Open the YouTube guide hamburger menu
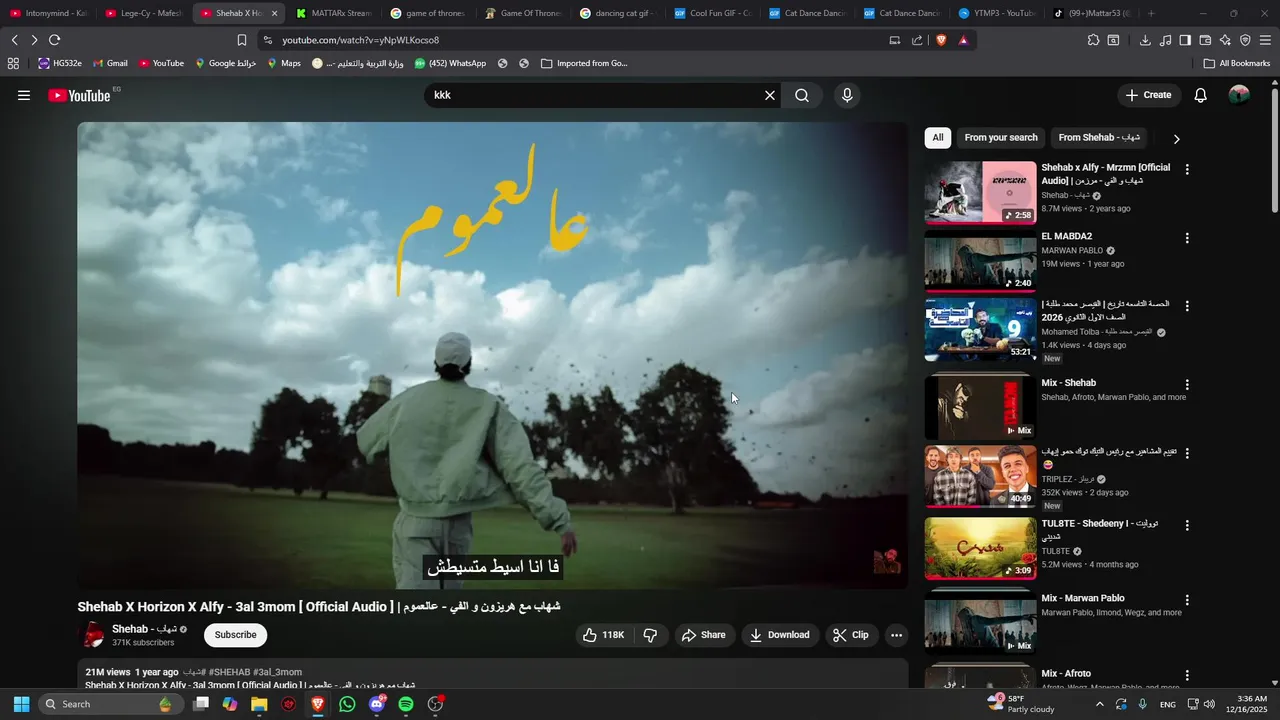Viewport: 1280px width, 720px height. (x=24, y=95)
